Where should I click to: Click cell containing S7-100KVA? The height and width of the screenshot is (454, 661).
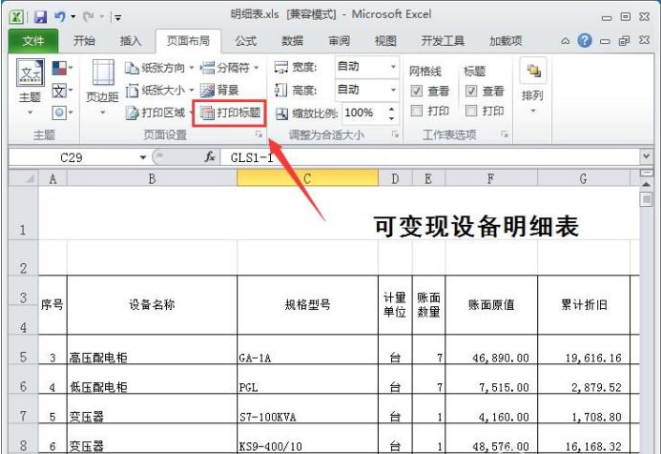pyautogui.click(x=308, y=409)
